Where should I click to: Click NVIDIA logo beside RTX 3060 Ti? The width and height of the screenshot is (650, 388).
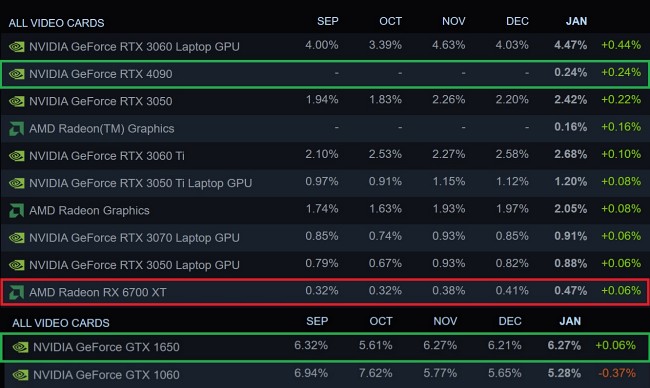tap(17, 156)
